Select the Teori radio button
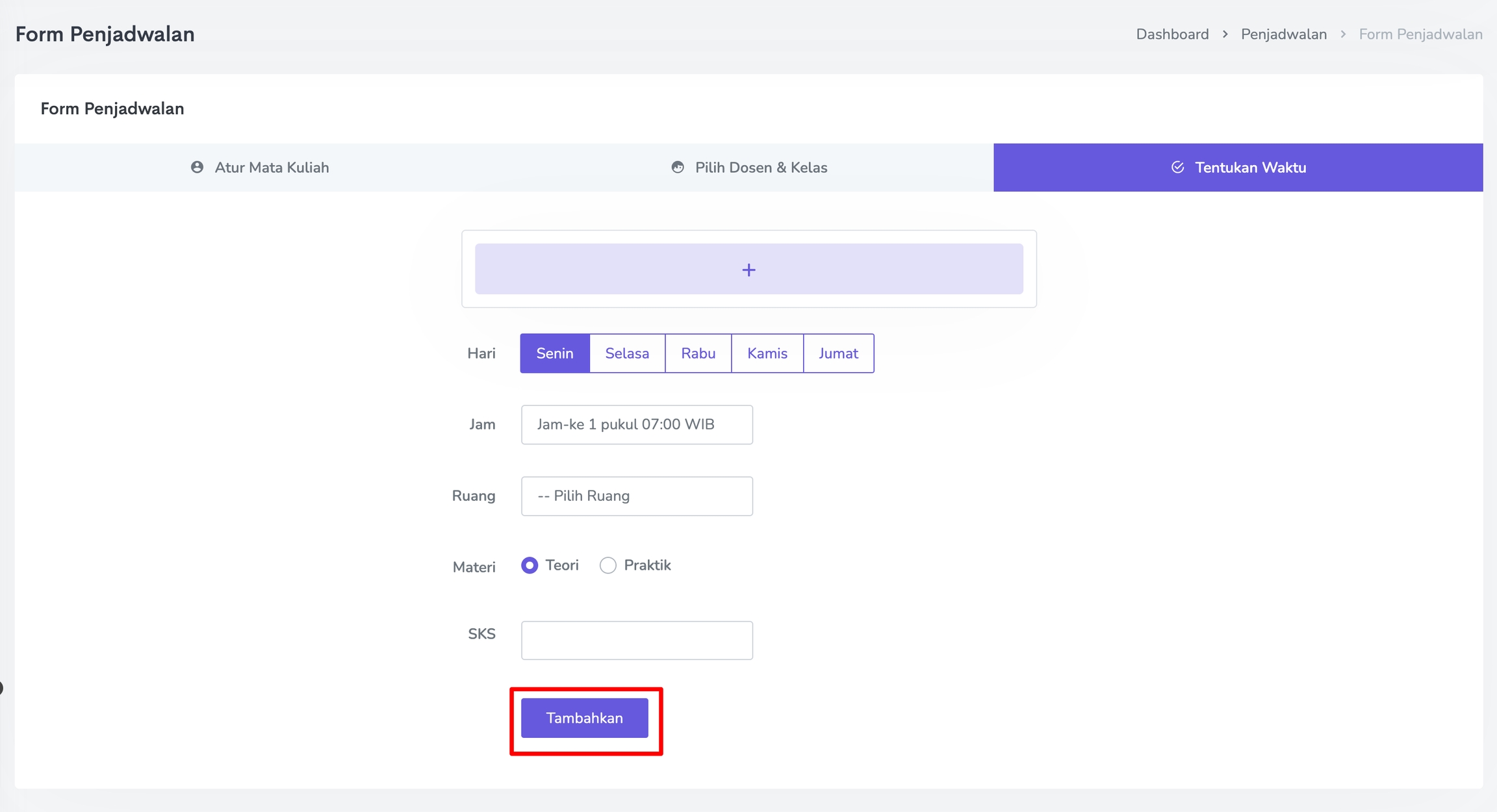This screenshot has height=812, width=1497. click(530, 566)
